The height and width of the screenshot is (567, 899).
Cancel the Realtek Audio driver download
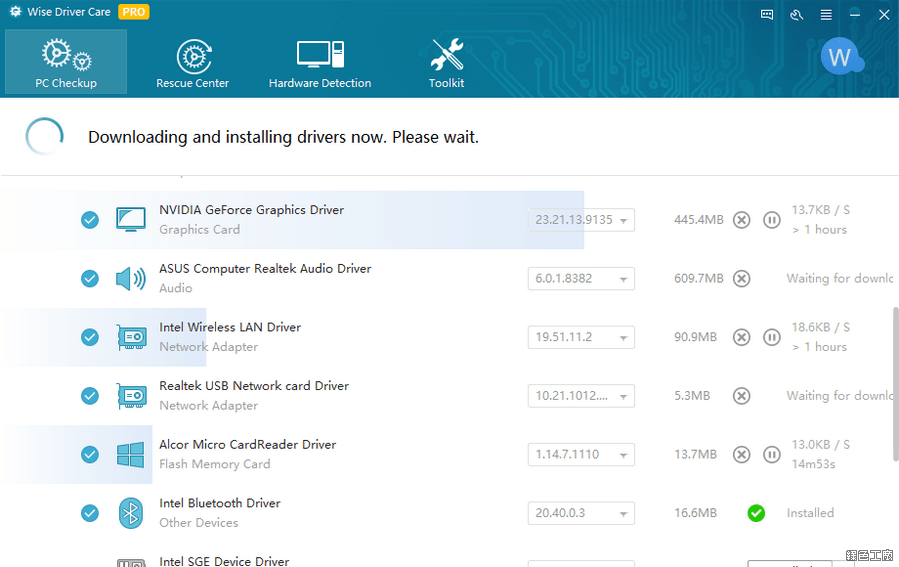pyautogui.click(x=741, y=279)
